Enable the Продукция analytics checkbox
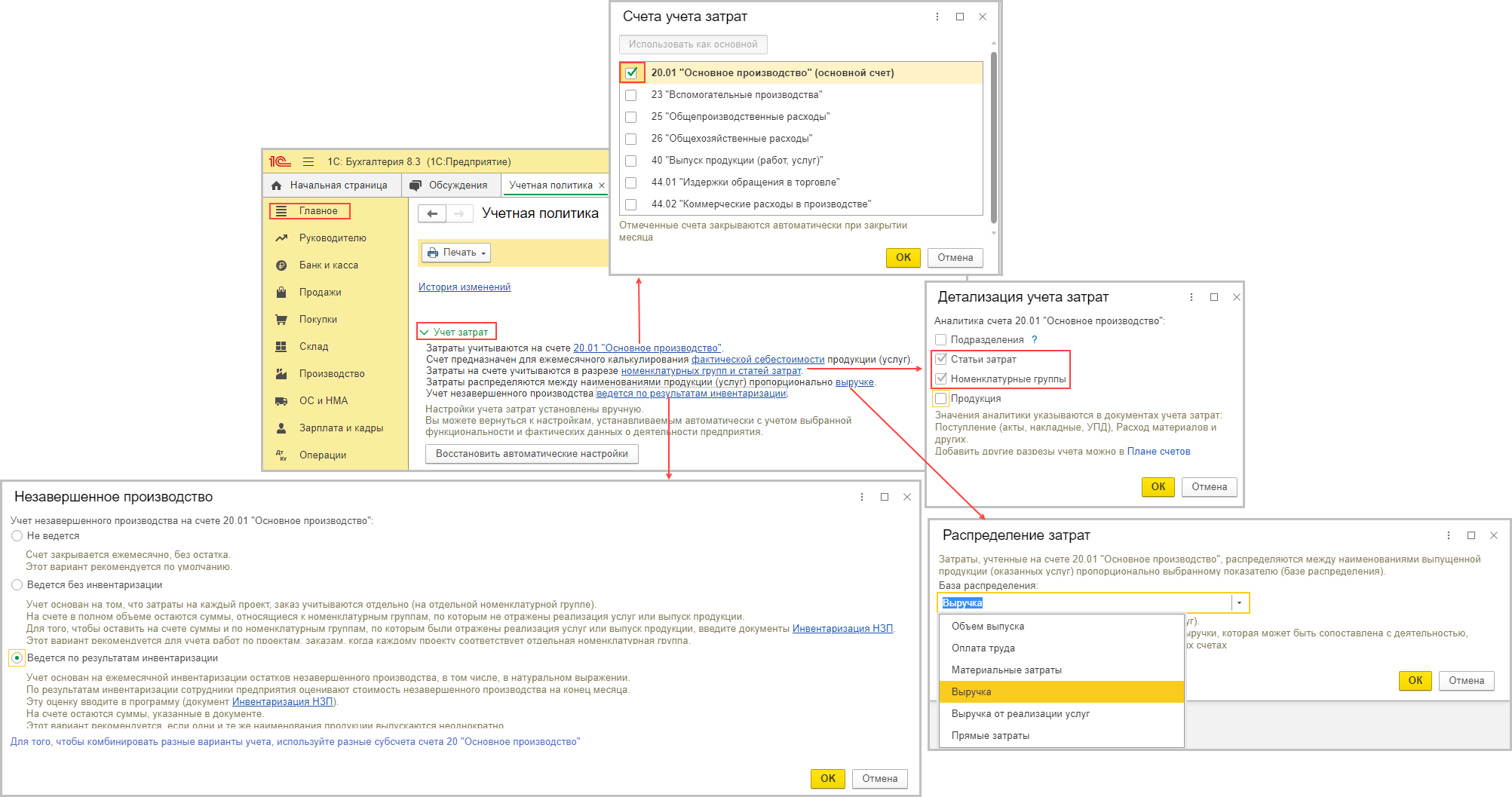The image size is (1512, 797). [941, 399]
